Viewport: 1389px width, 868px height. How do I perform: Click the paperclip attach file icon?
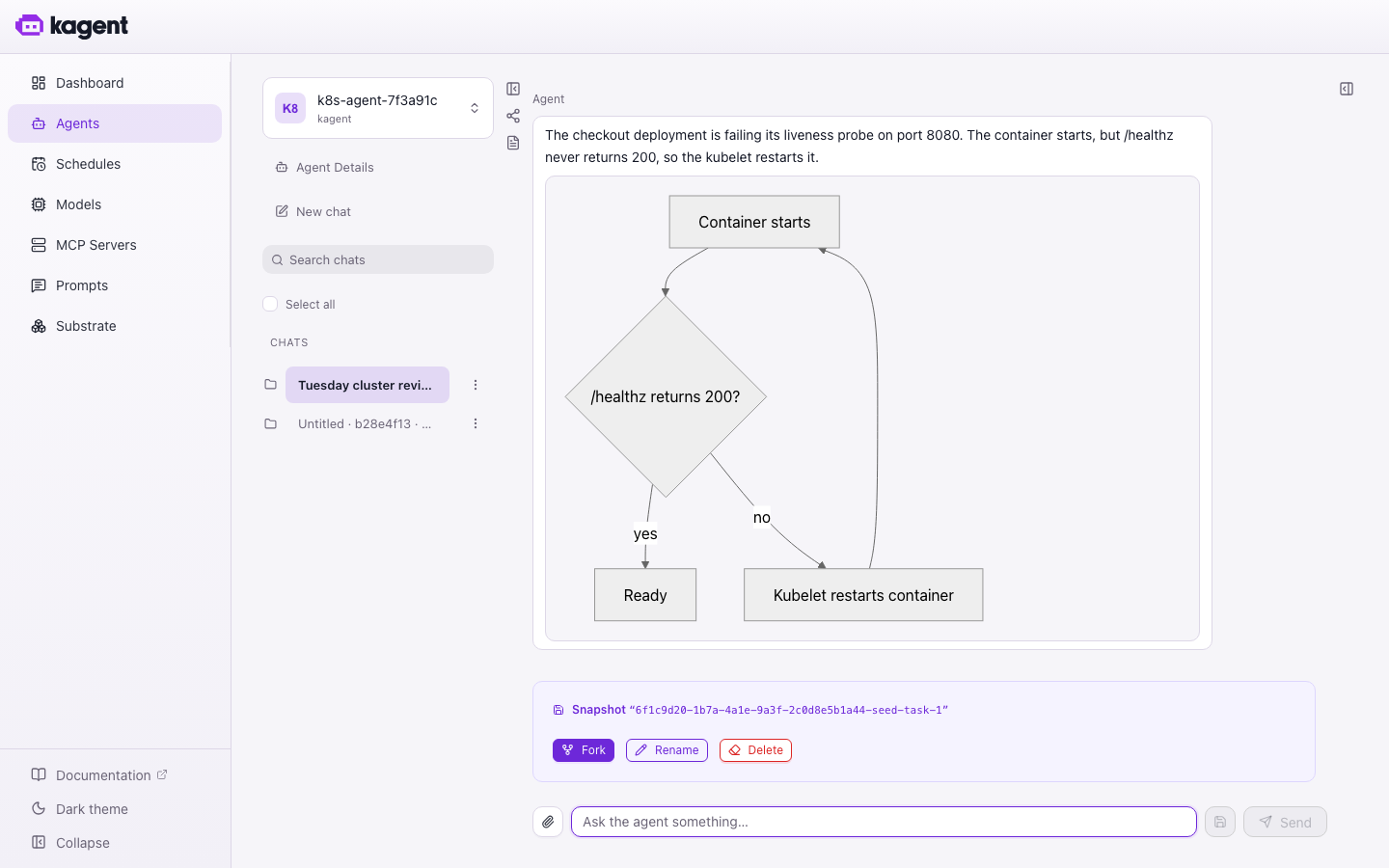(548, 822)
